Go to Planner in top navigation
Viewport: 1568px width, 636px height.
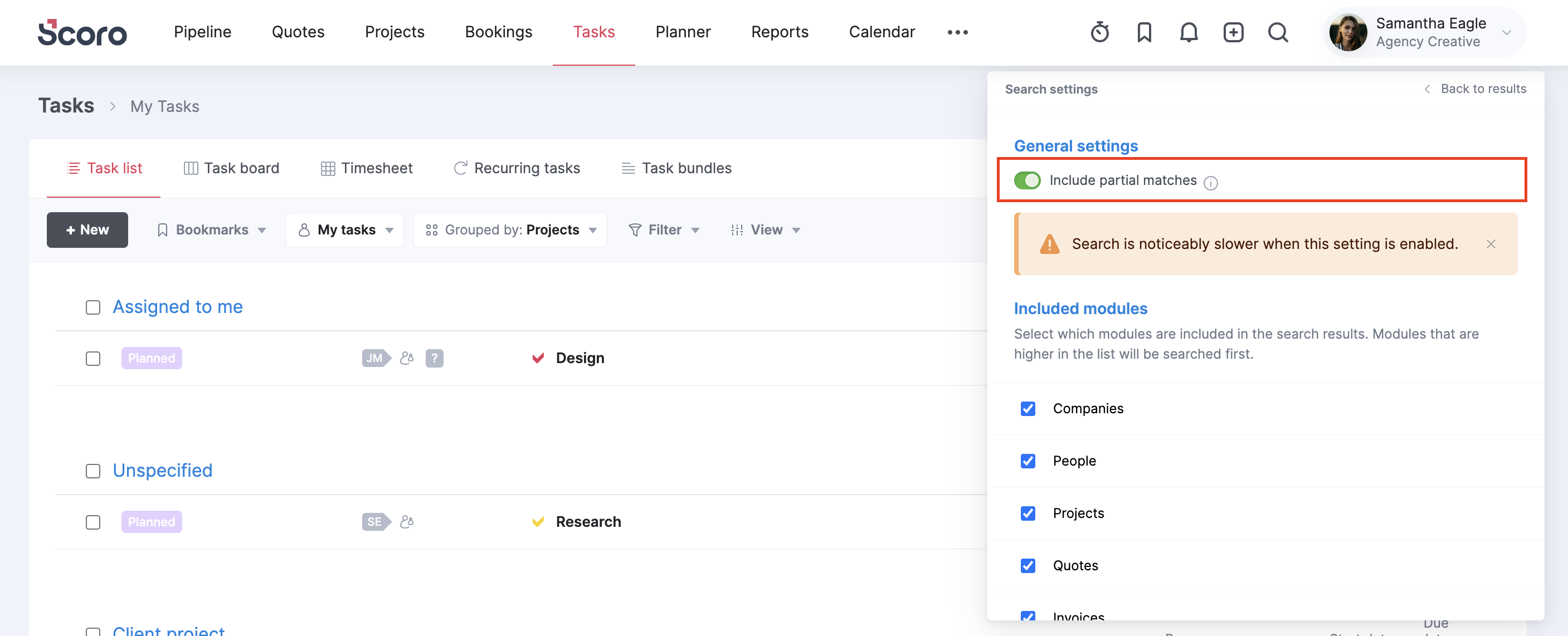coord(683,32)
